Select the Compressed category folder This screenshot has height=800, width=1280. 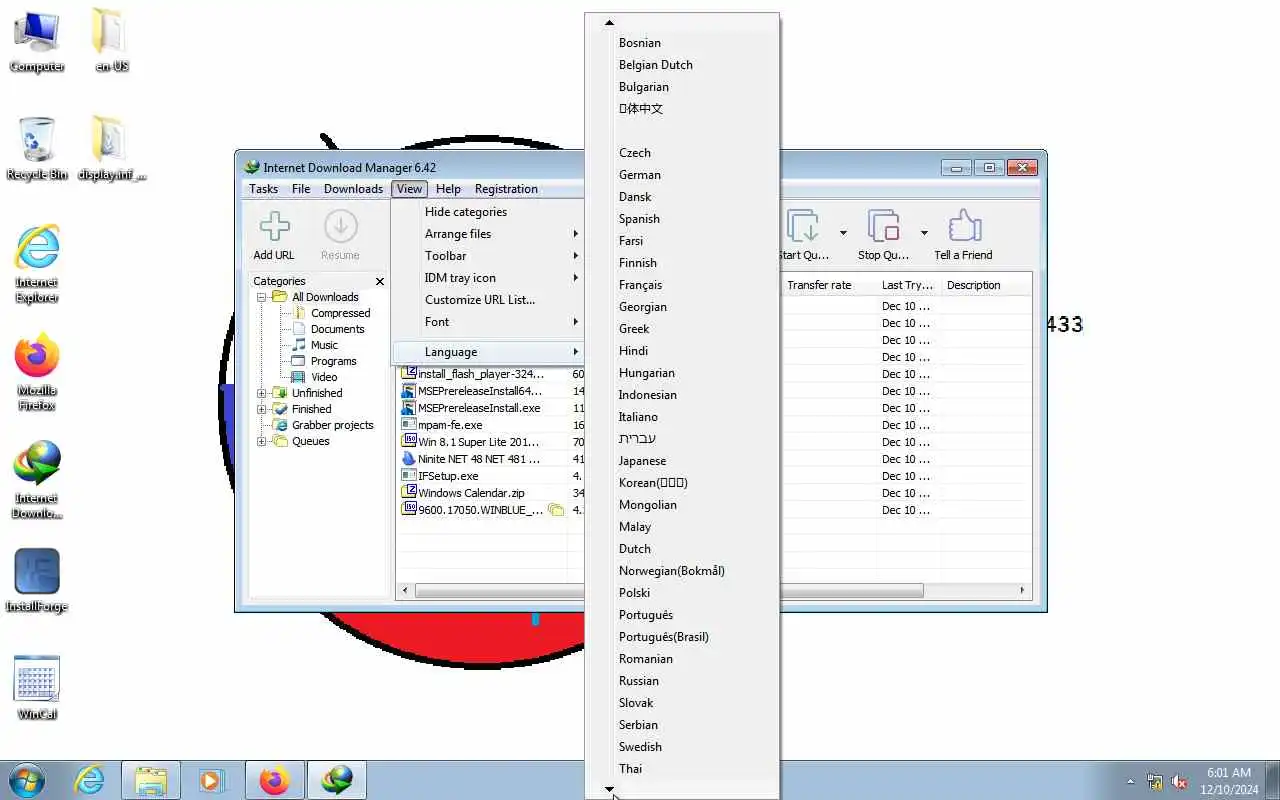coord(340,313)
